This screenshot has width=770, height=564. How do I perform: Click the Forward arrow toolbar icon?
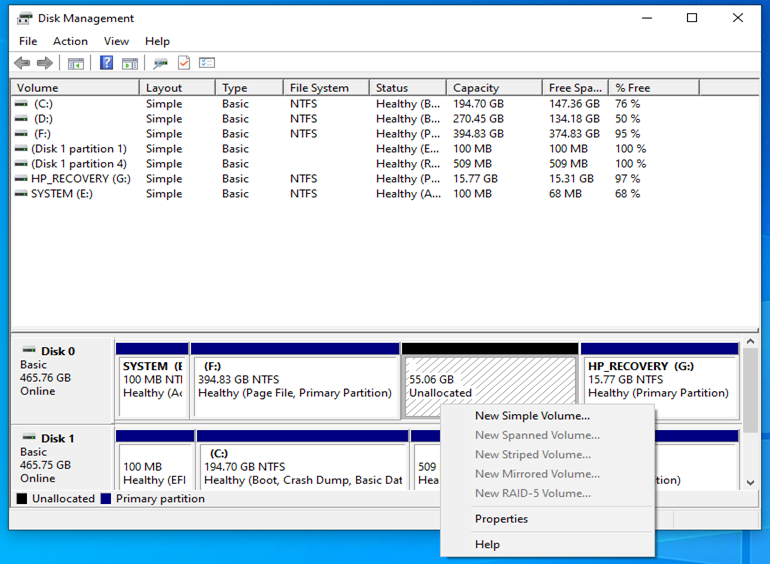[44, 63]
